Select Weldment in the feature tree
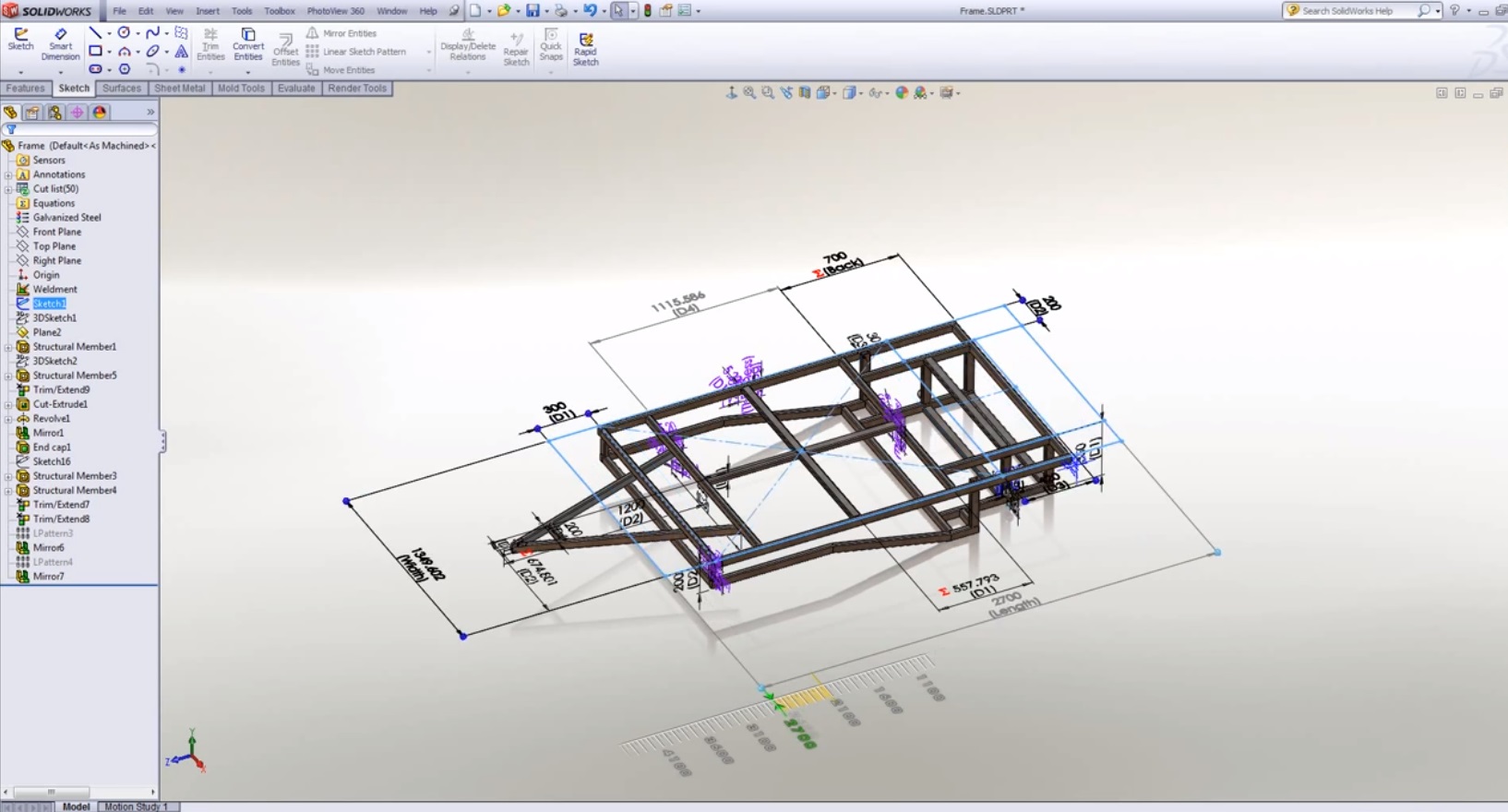Image resolution: width=1508 pixels, height=812 pixels. (54, 289)
